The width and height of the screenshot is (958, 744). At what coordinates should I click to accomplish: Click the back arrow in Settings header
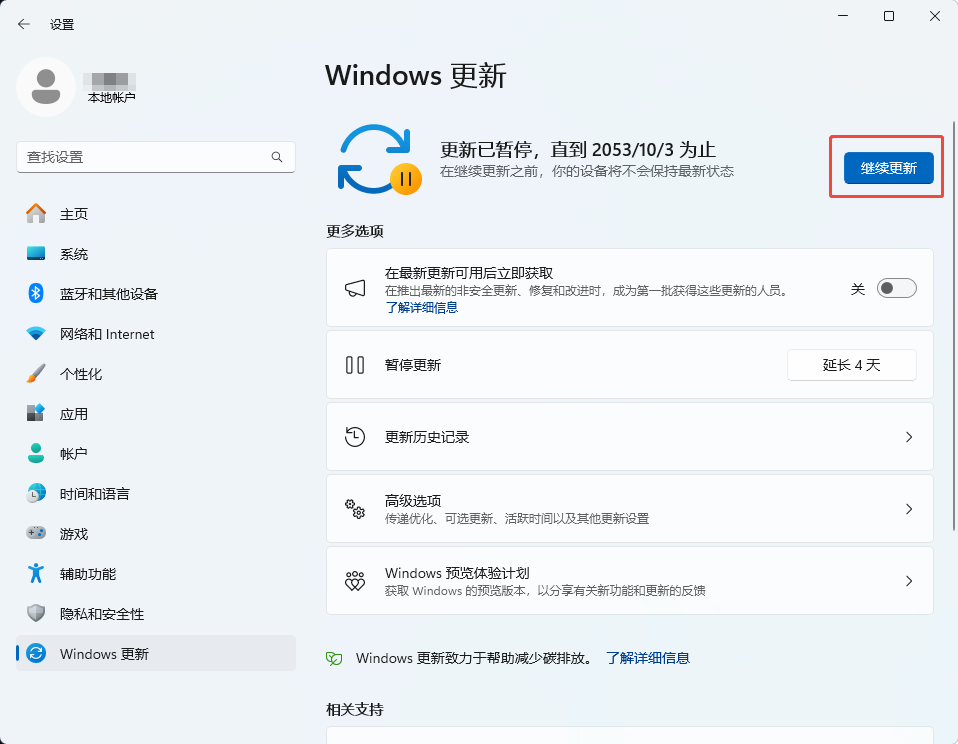pyautogui.click(x=24, y=24)
